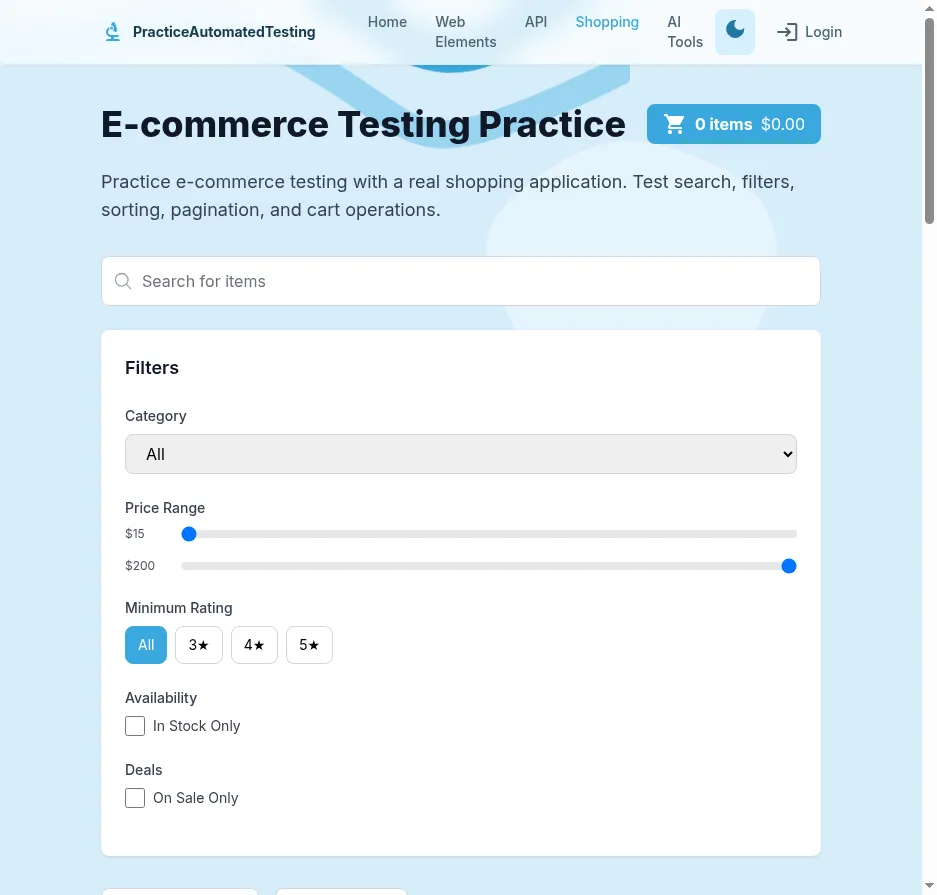This screenshot has height=895, width=937.
Task: Check the On Sale Only option
Action: pos(135,798)
